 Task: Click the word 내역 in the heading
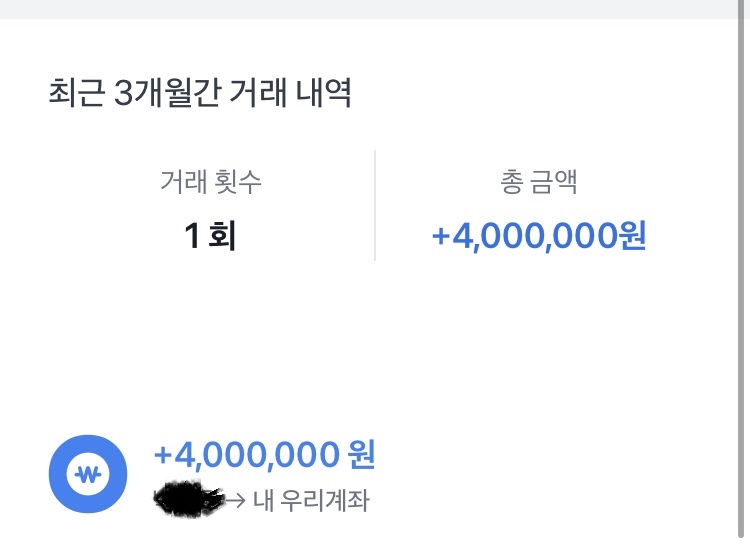(323, 94)
